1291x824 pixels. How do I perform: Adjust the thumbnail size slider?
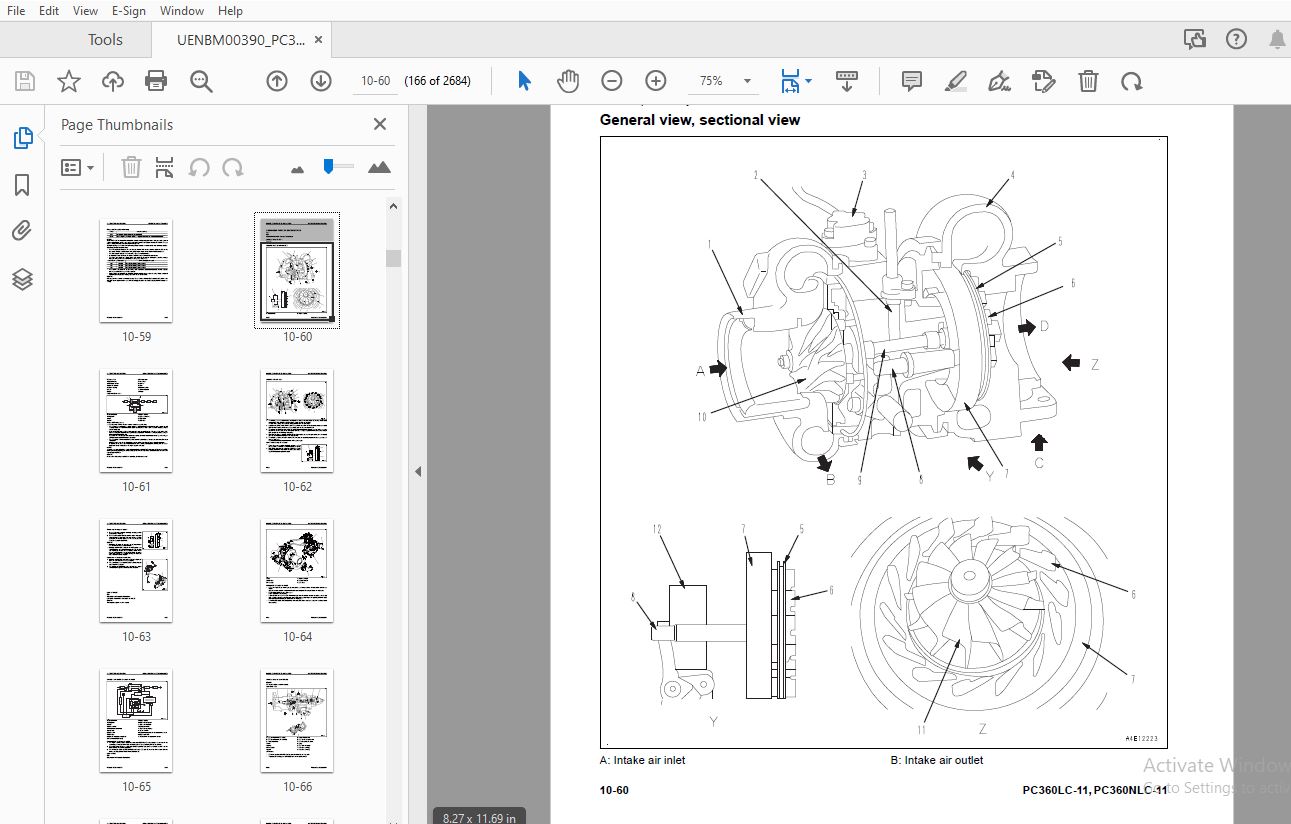tap(328, 166)
